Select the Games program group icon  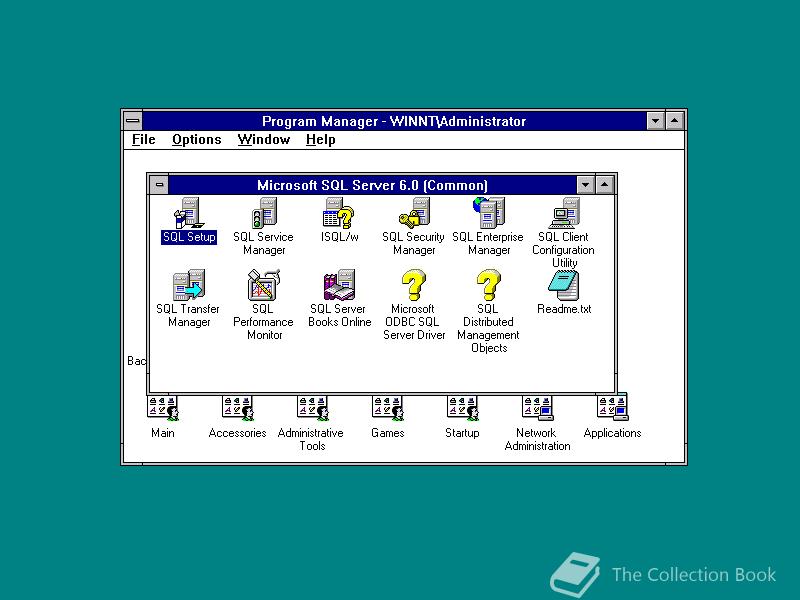388,408
